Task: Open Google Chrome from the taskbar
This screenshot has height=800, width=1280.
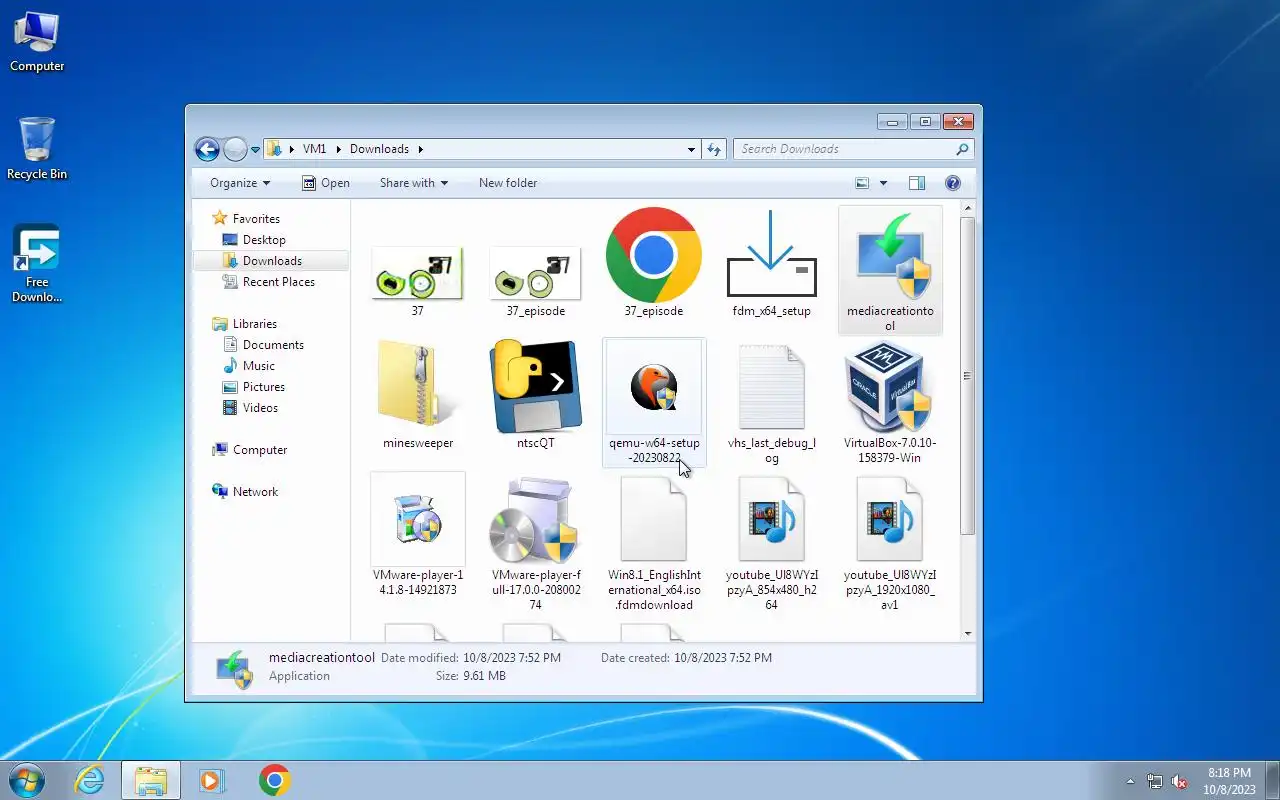Action: (x=274, y=780)
